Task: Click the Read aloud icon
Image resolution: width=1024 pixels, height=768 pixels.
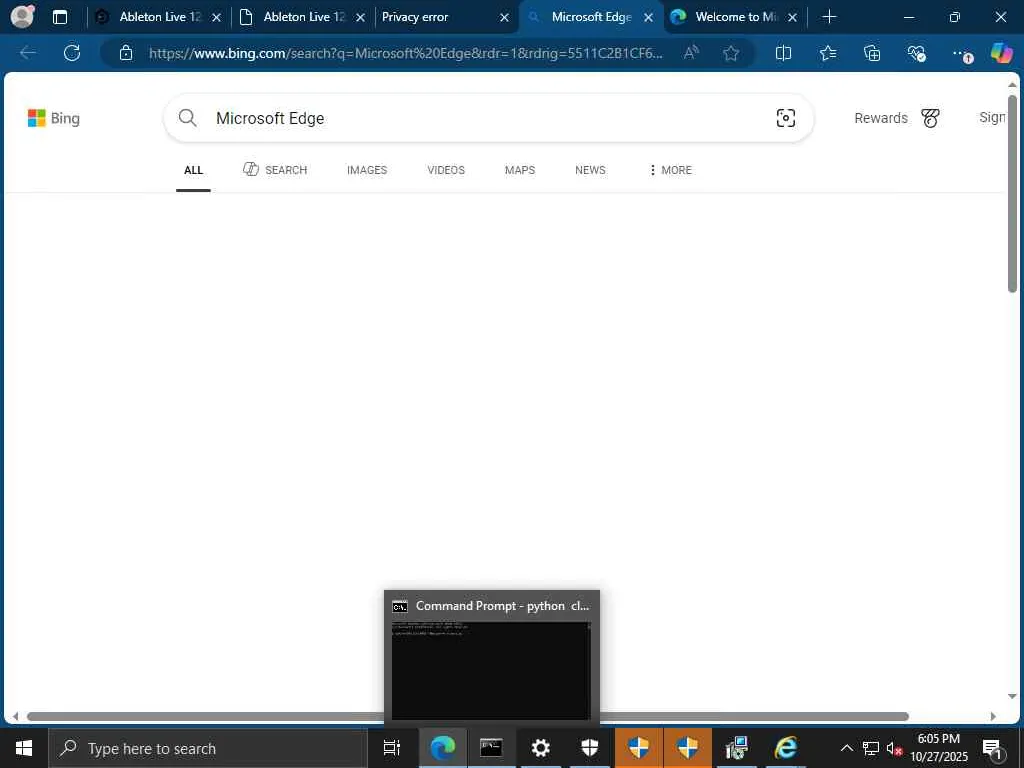Action: coord(691,53)
